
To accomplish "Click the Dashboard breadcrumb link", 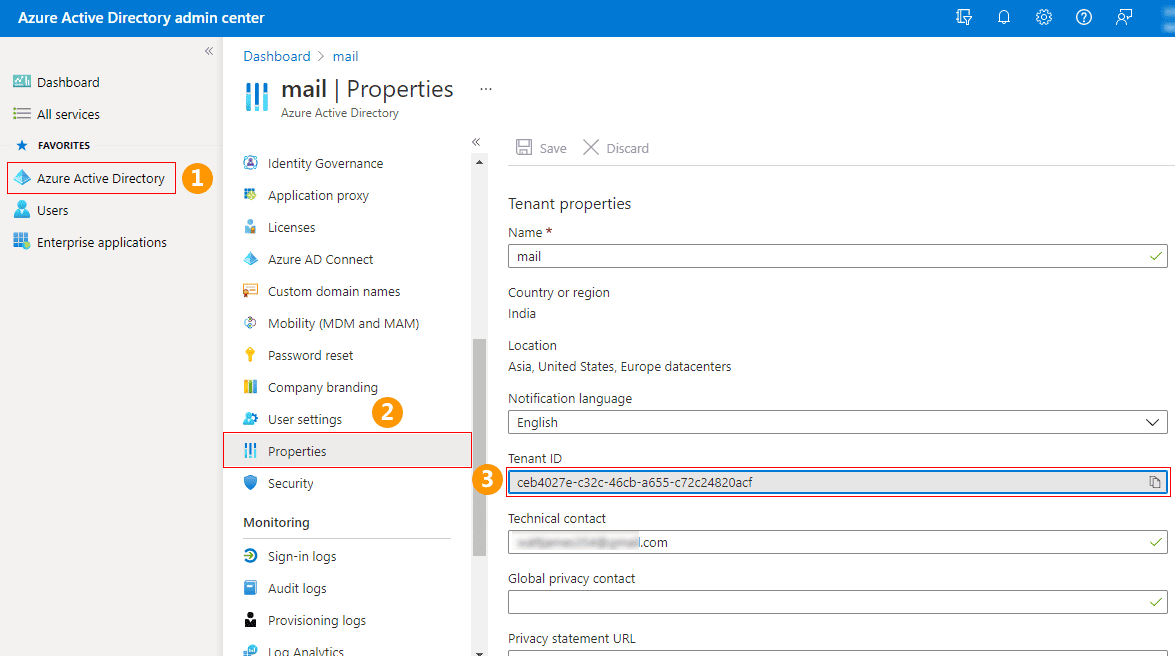I will 276,56.
